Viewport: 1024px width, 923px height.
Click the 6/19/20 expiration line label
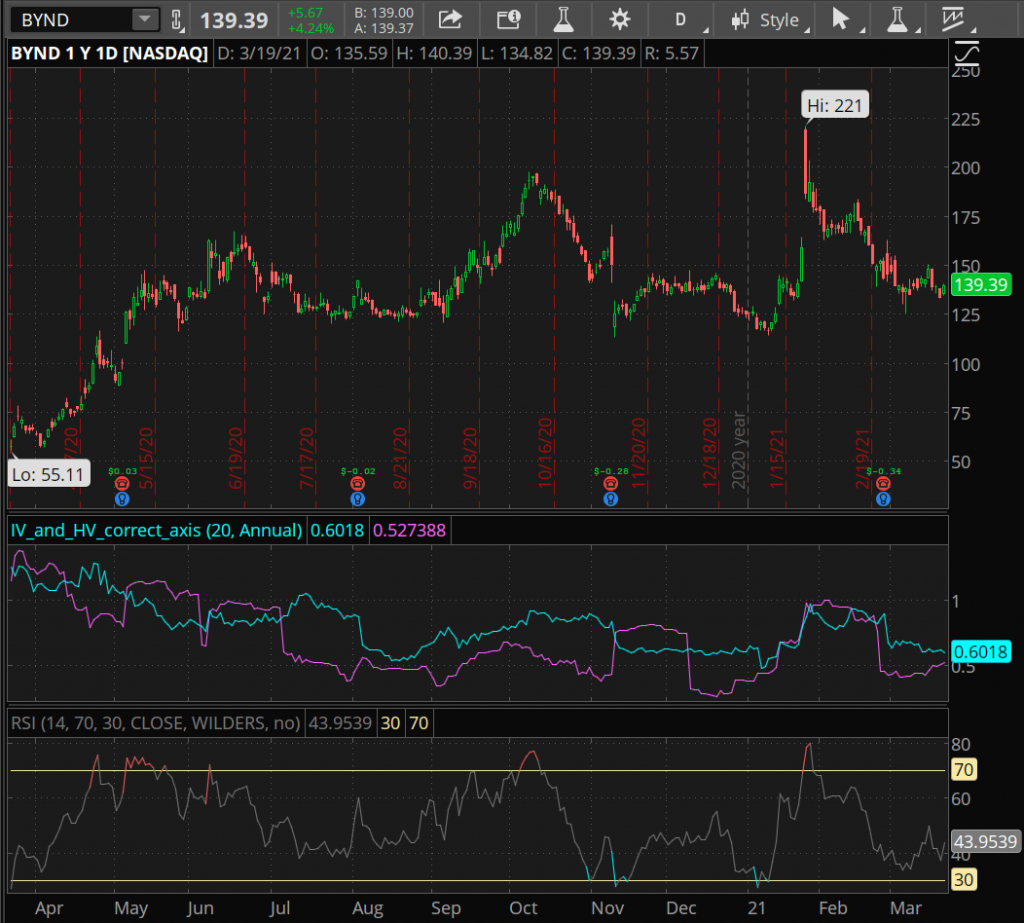[x=236, y=458]
